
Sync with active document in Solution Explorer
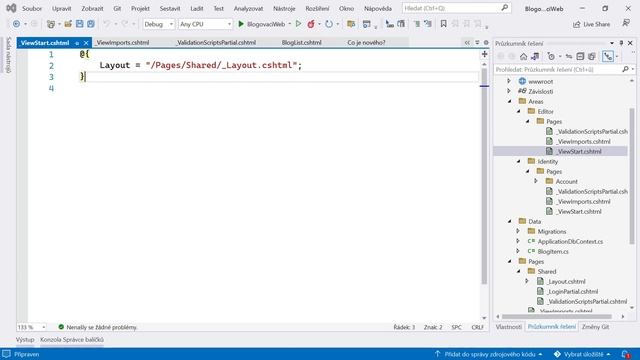coord(569,56)
